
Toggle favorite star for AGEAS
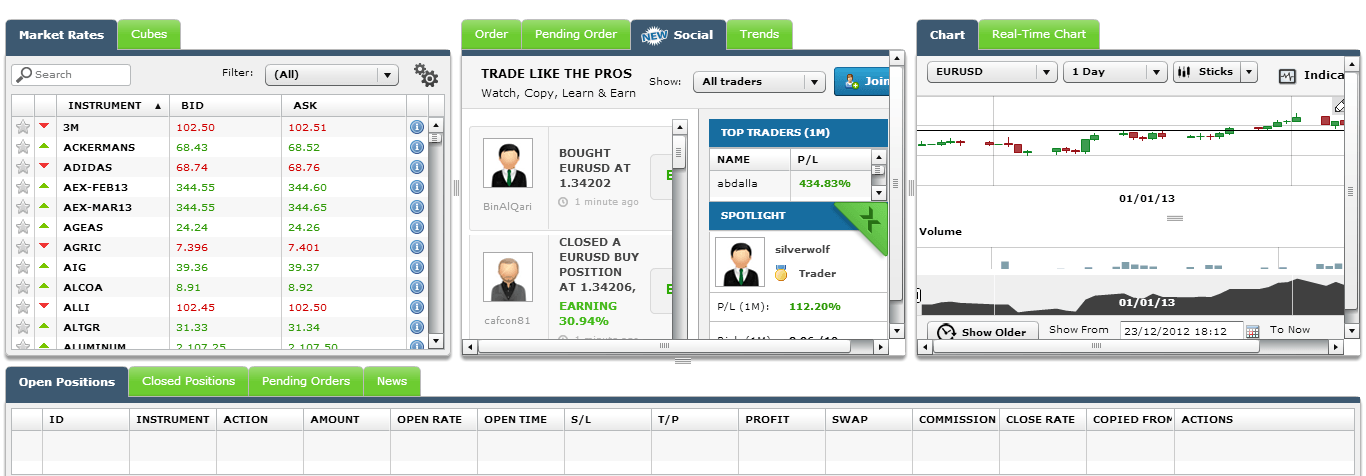point(23,227)
